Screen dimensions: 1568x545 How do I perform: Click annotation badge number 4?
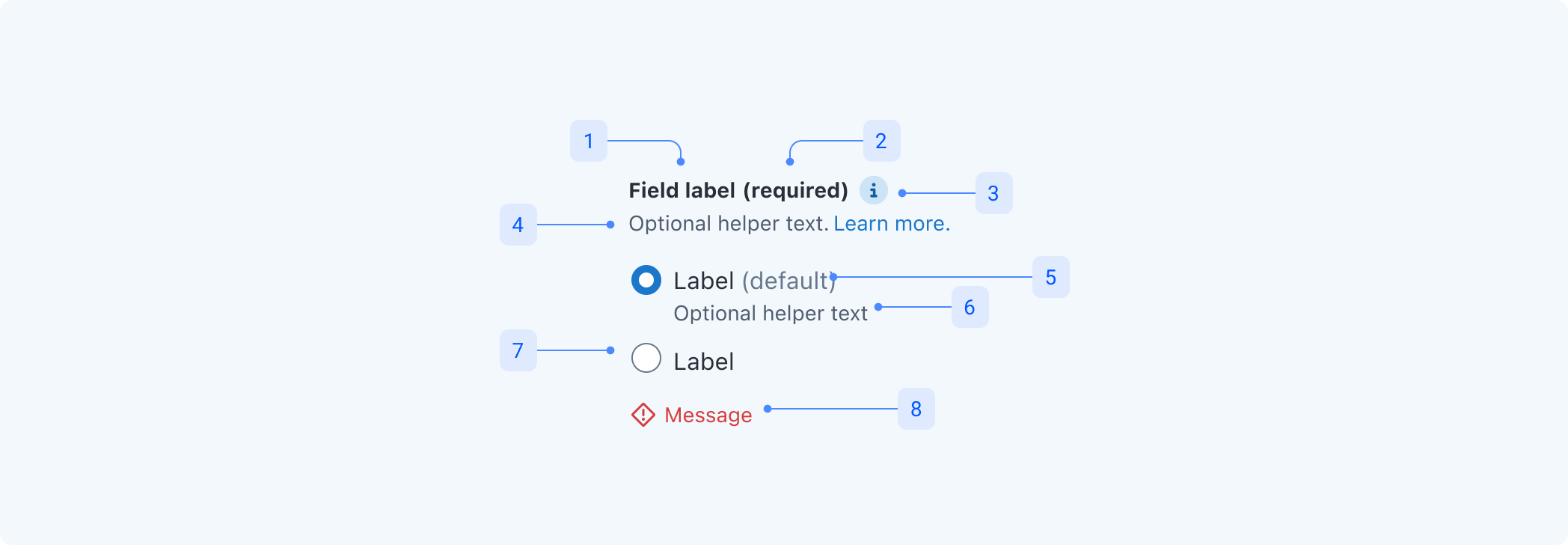518,225
